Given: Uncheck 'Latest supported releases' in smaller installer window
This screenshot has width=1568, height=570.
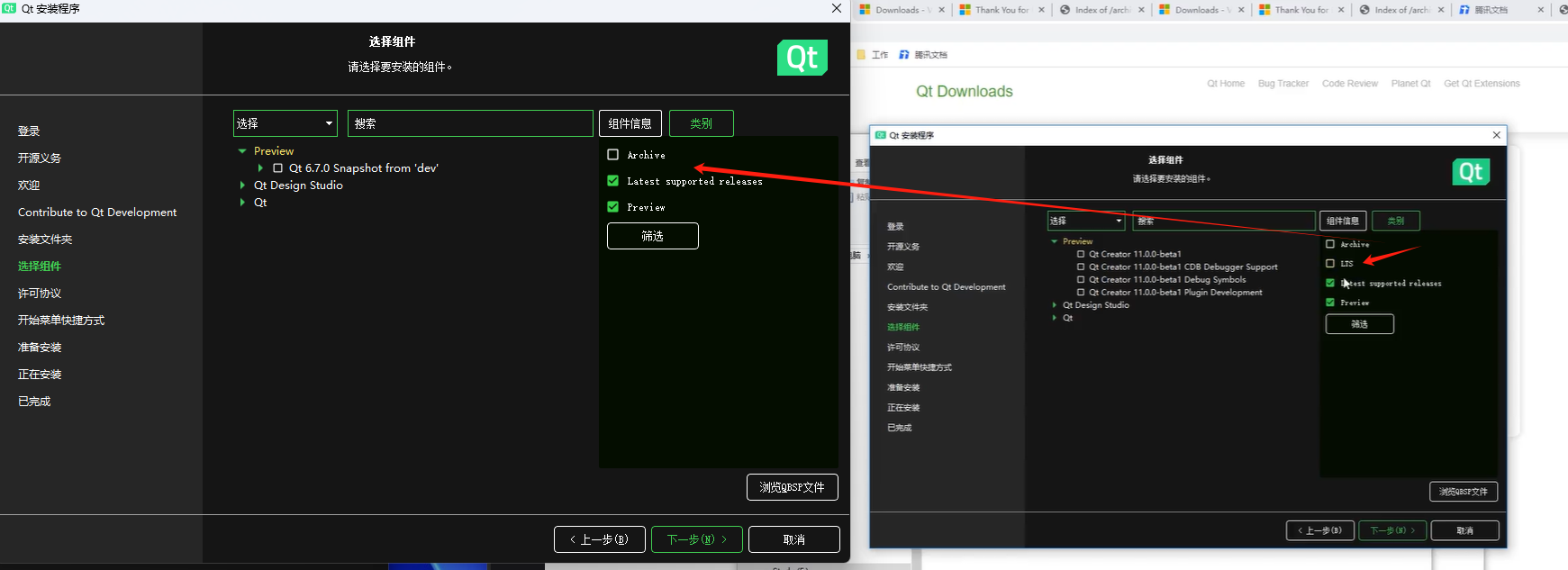Looking at the screenshot, I should (x=1330, y=283).
